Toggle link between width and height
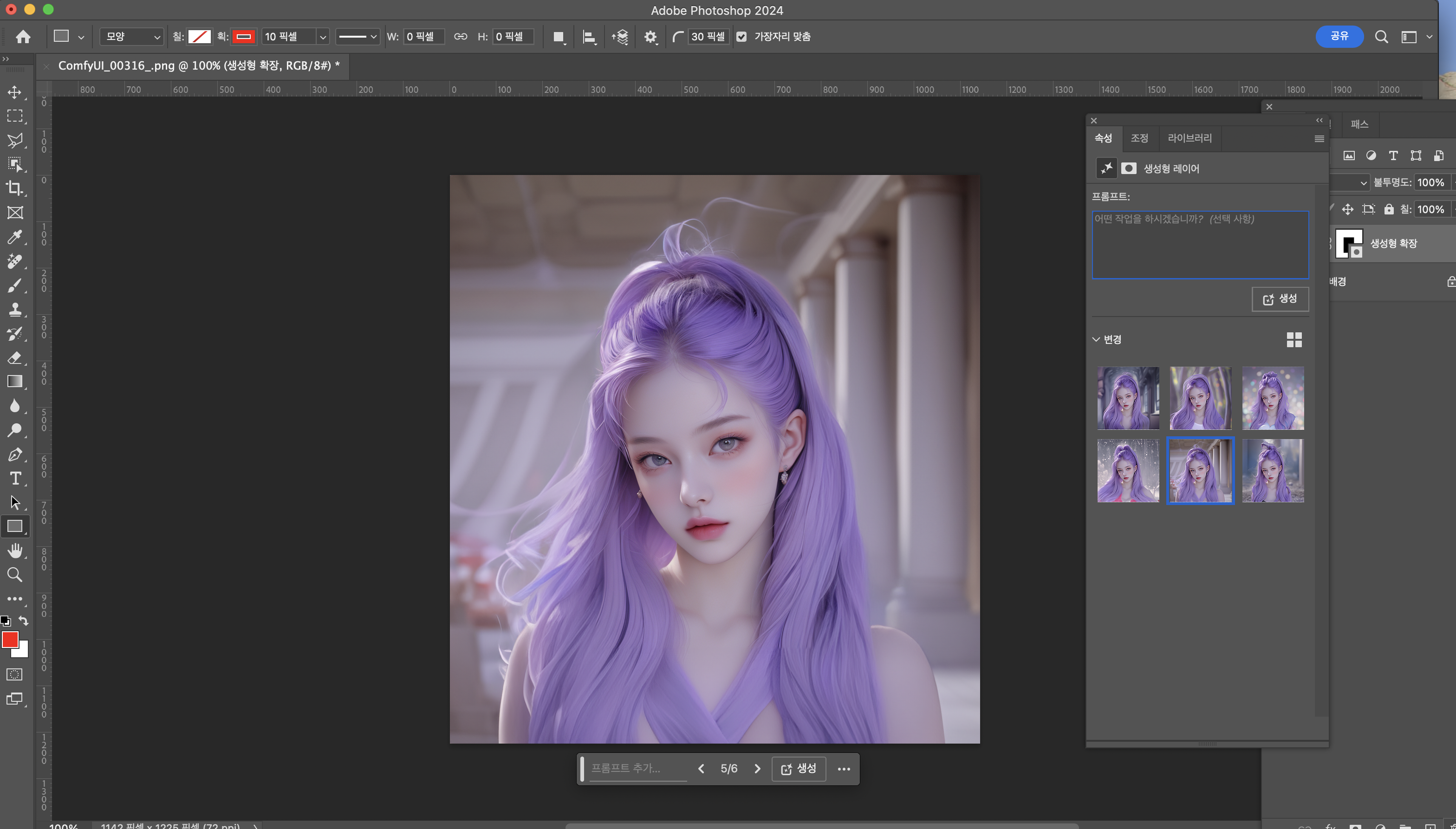Viewport: 1456px width, 829px height. click(461, 37)
